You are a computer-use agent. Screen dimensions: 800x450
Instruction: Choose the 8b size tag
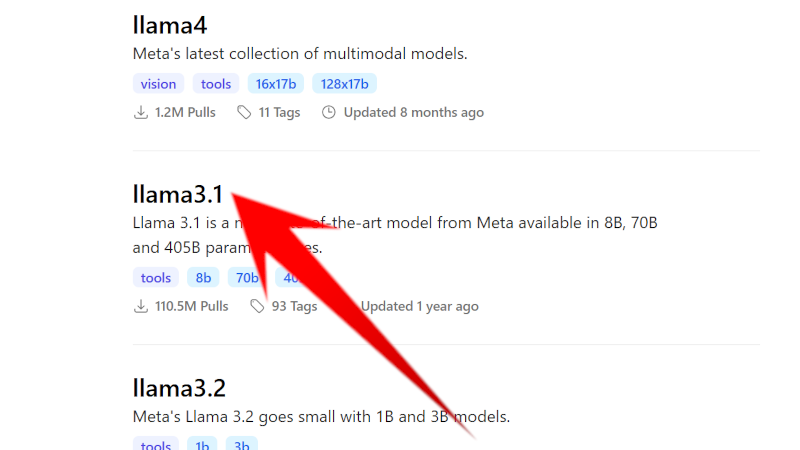click(204, 278)
